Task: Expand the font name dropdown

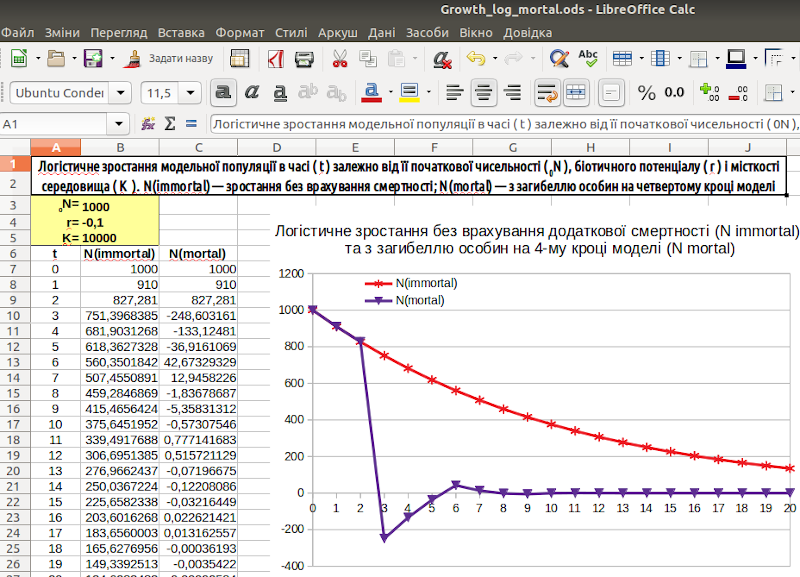Action: pyautogui.click(x=122, y=93)
